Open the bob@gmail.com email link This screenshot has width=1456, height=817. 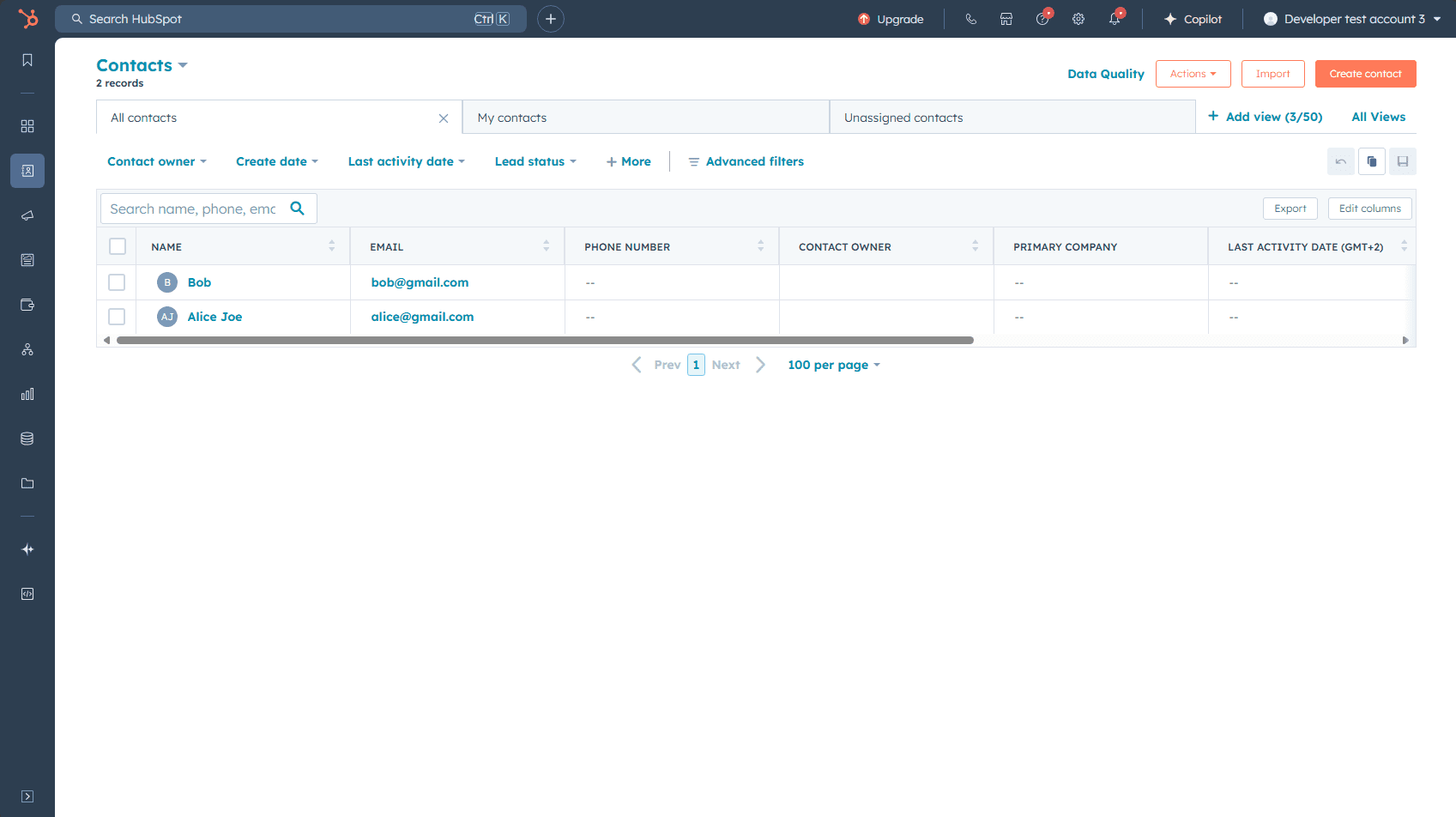pos(420,282)
